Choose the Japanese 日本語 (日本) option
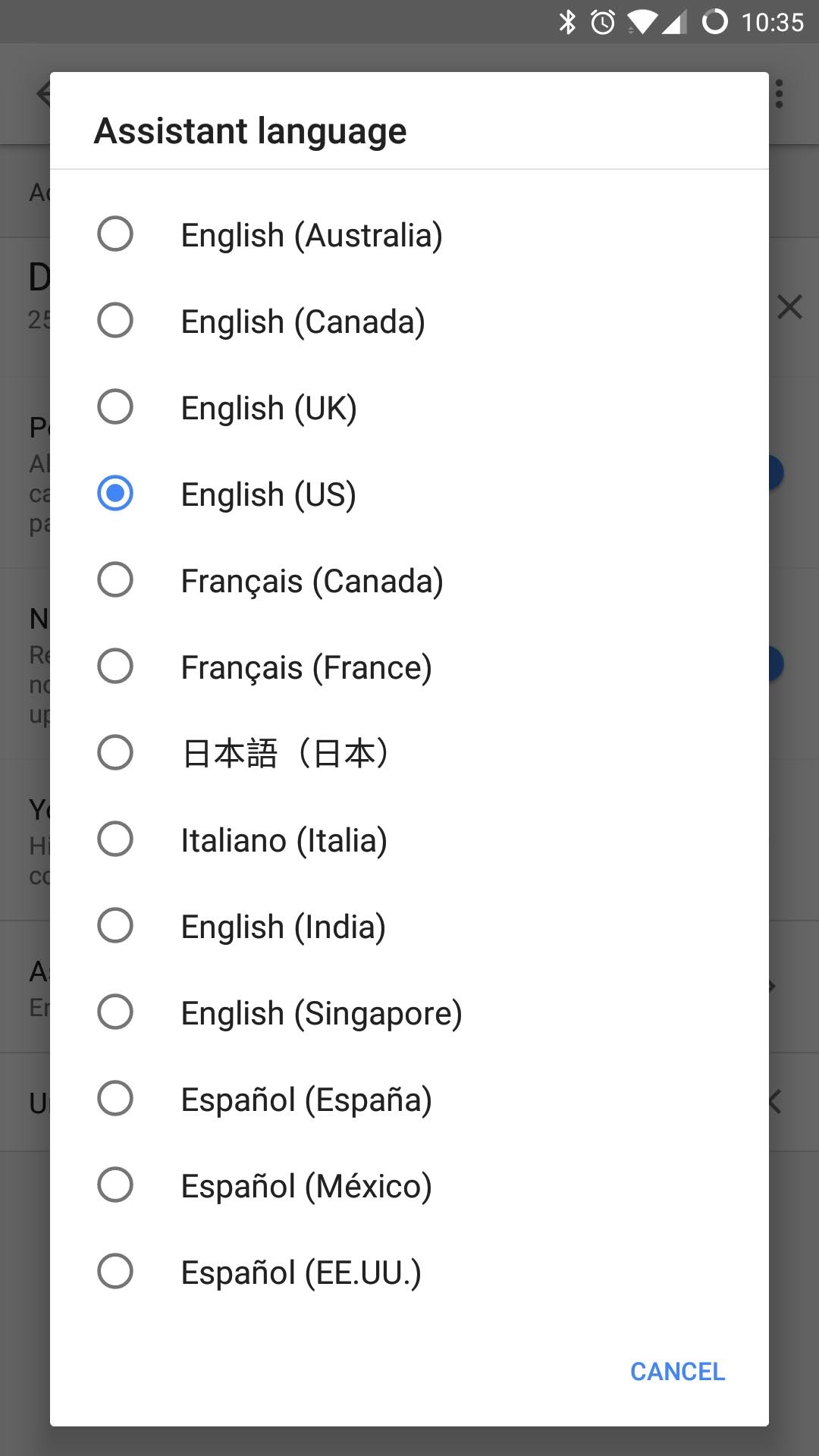Viewport: 819px width, 1456px height. [115, 753]
